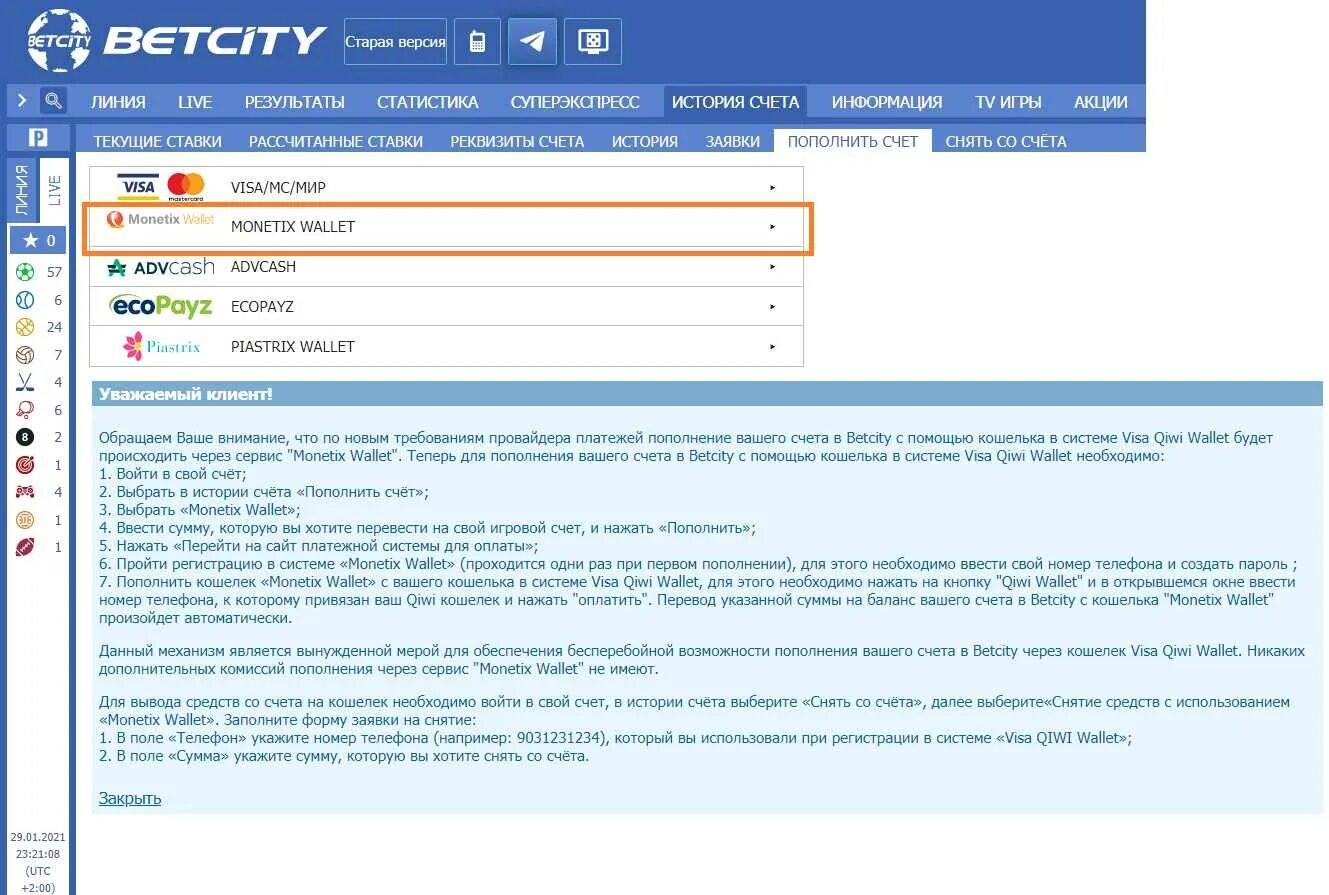Viewport: 1329px width, 895px height.
Task: Click the Betcity logo
Action: point(59,41)
